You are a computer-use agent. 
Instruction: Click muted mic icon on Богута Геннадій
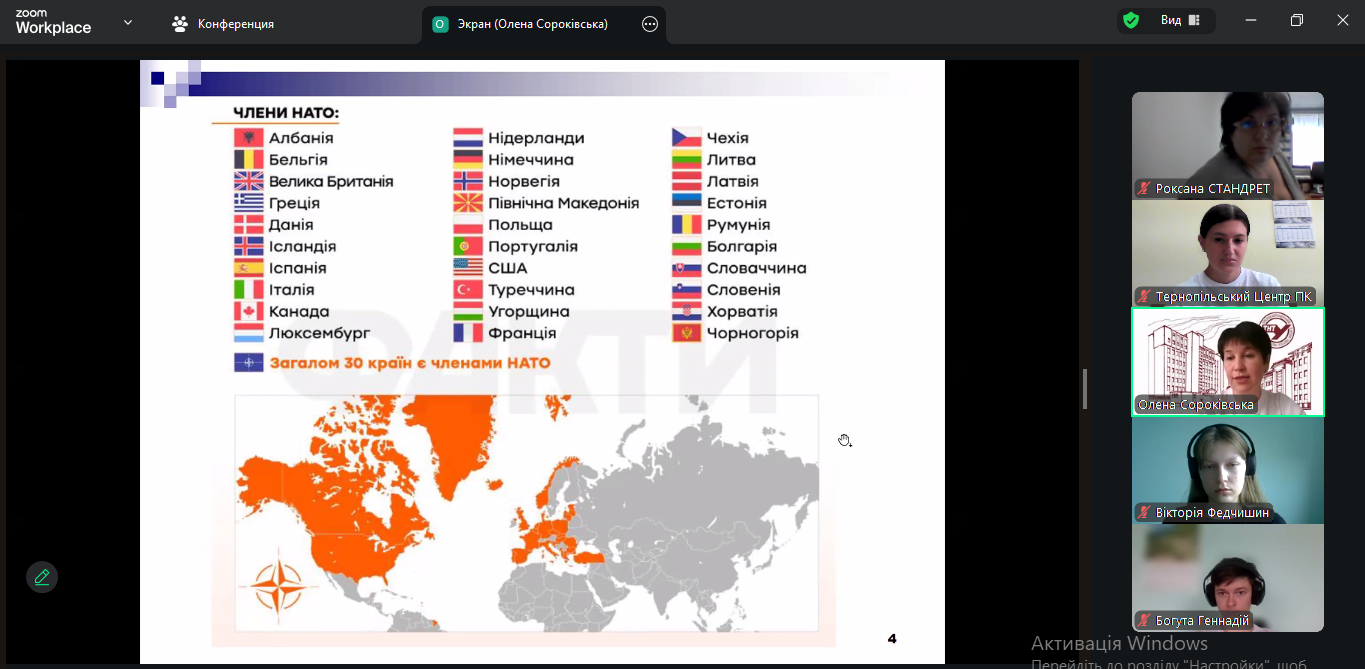tap(1144, 621)
